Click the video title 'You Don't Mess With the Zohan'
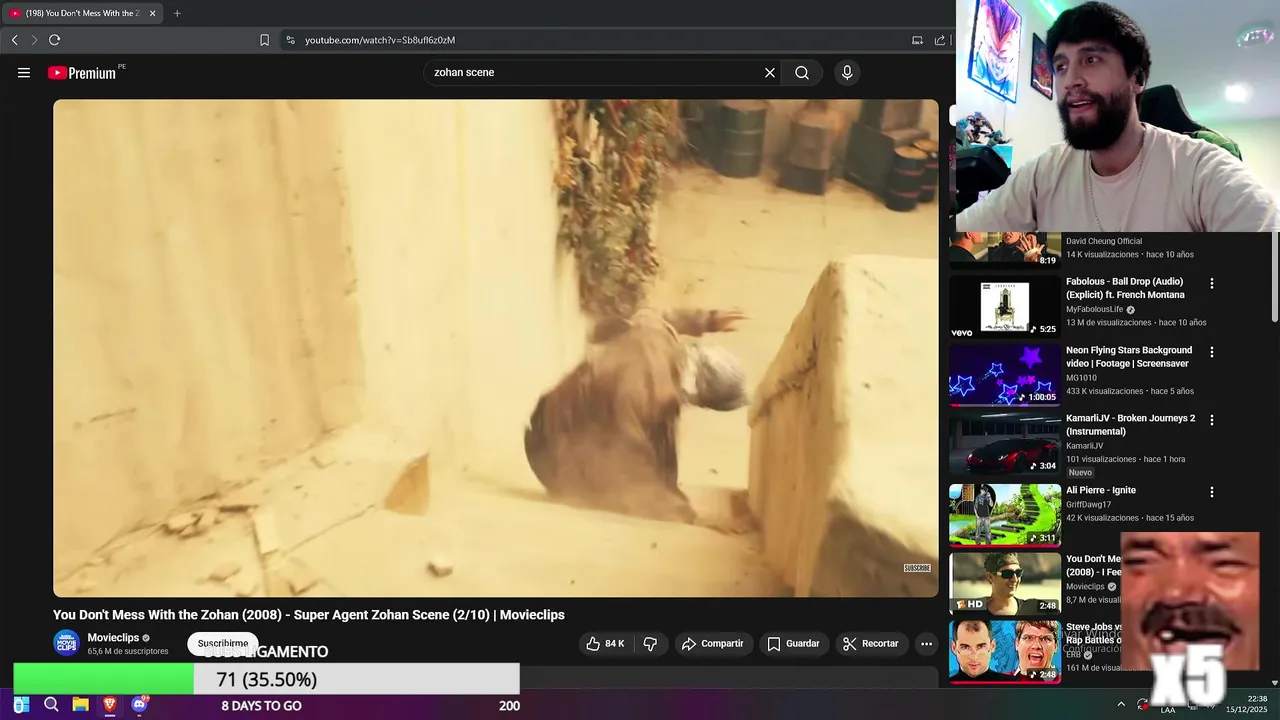The height and width of the screenshot is (720, 1280). tap(309, 615)
